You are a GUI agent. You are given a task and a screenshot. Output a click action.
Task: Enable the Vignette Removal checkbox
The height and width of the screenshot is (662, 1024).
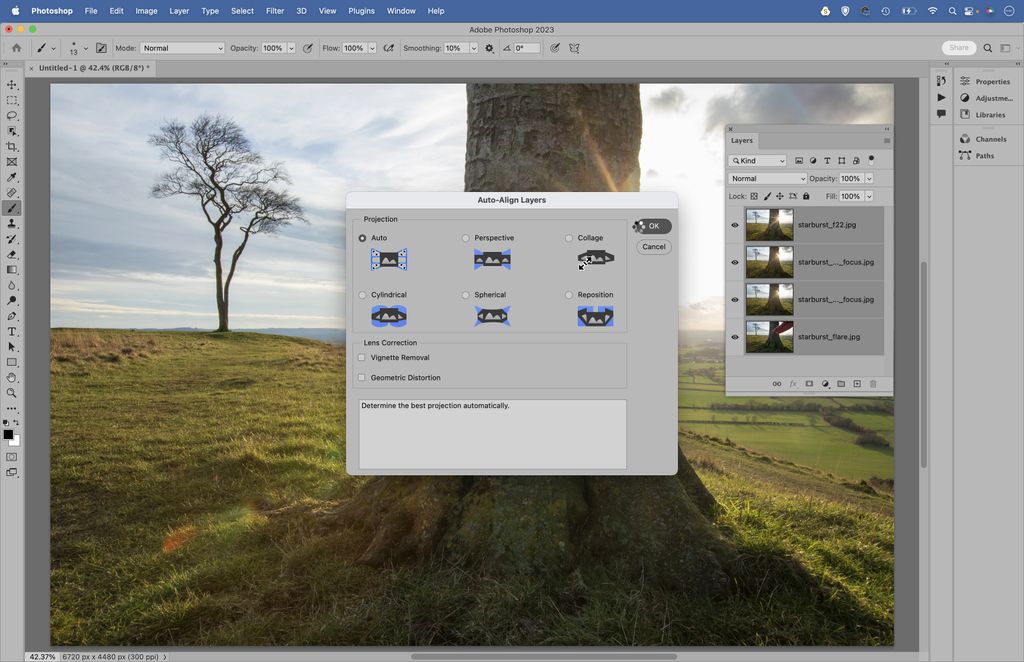pyautogui.click(x=362, y=357)
